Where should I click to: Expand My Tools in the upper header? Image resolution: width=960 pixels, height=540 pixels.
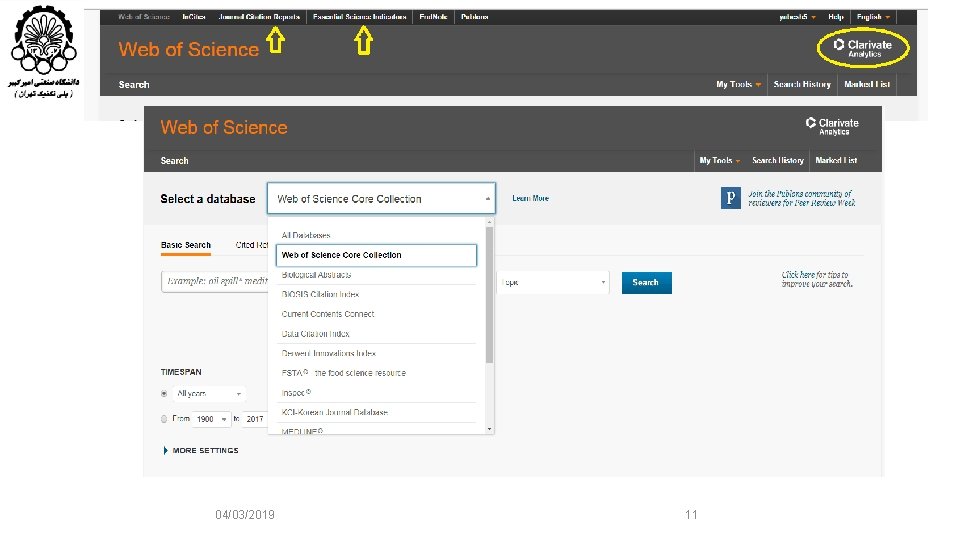[x=738, y=84]
